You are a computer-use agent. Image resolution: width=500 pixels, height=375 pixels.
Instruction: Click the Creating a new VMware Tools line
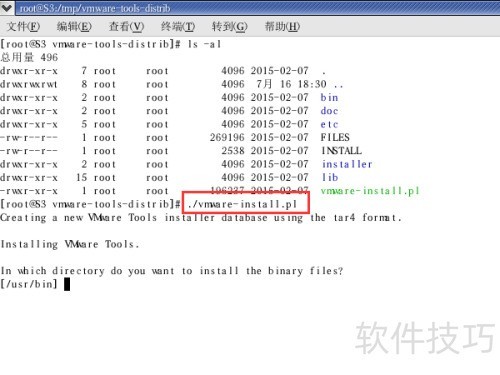pos(201,218)
